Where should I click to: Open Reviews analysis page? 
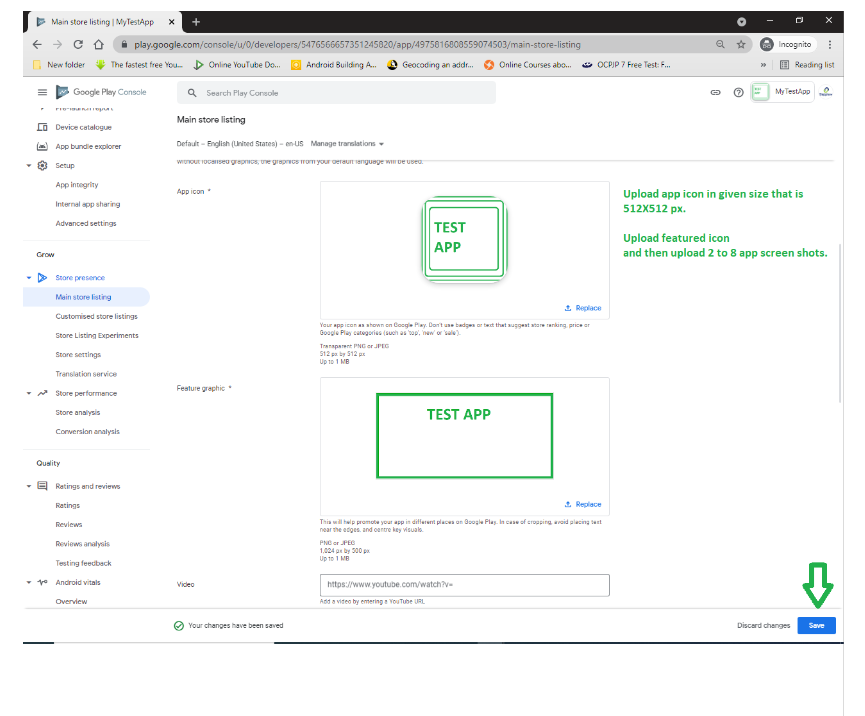tap(83, 544)
